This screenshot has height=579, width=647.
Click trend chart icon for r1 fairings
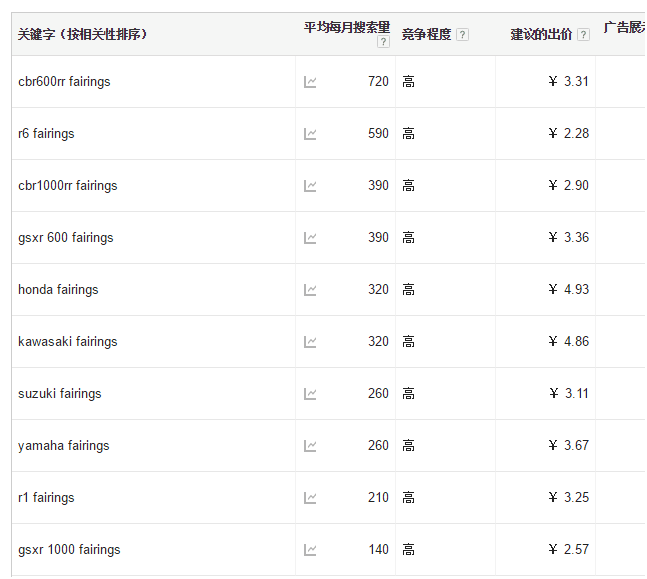click(310, 498)
